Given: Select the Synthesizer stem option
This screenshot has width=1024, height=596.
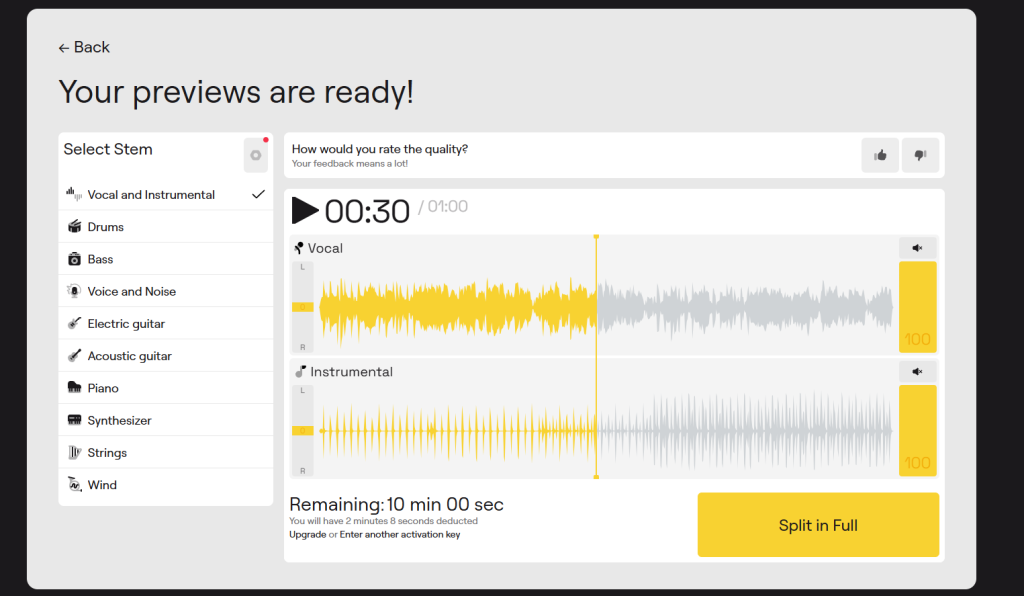Looking at the screenshot, I should [119, 421].
